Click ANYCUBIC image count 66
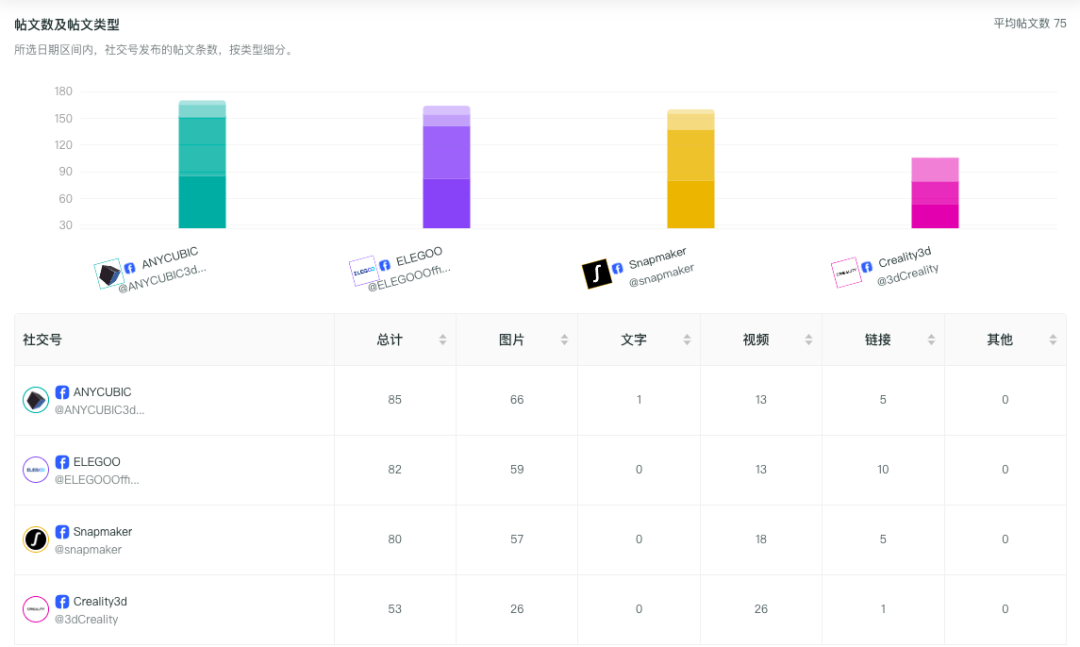Viewport: 1080px width, 647px height. 517,400
